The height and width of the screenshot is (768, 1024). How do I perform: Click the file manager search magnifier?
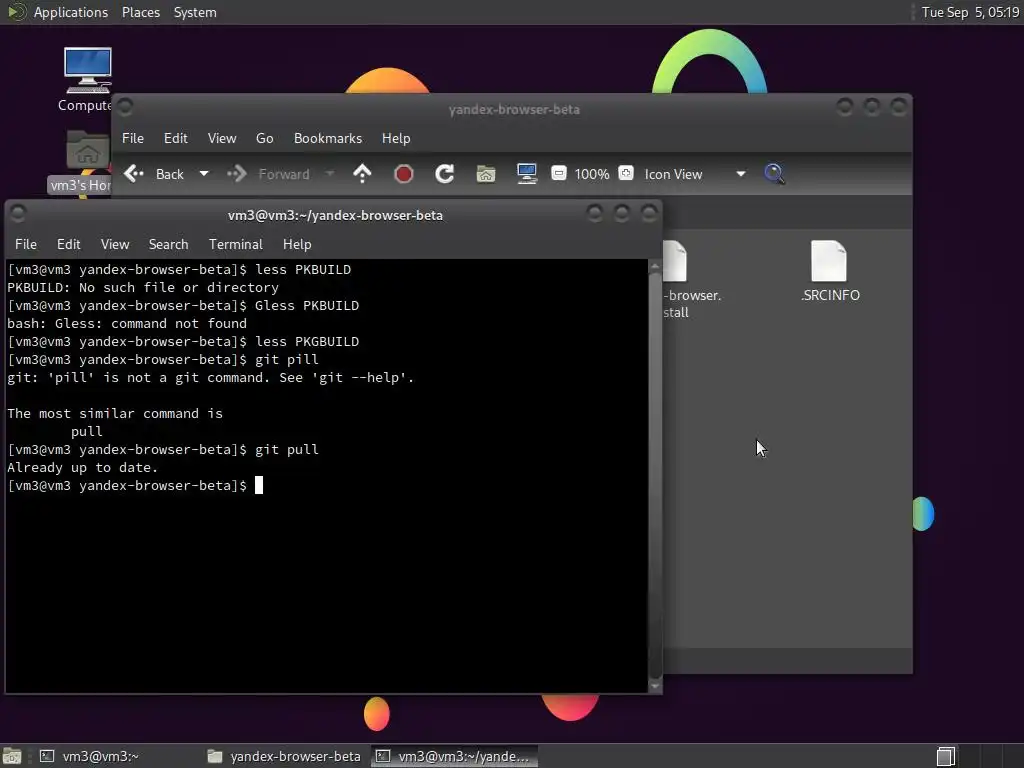tap(774, 174)
